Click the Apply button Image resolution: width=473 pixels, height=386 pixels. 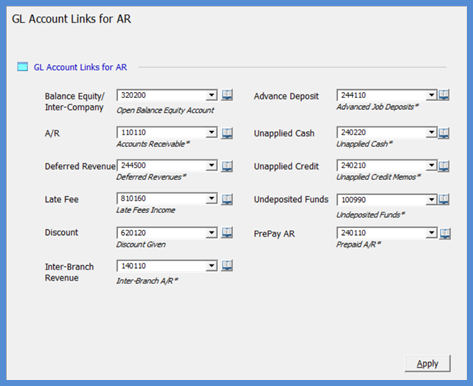(x=427, y=363)
